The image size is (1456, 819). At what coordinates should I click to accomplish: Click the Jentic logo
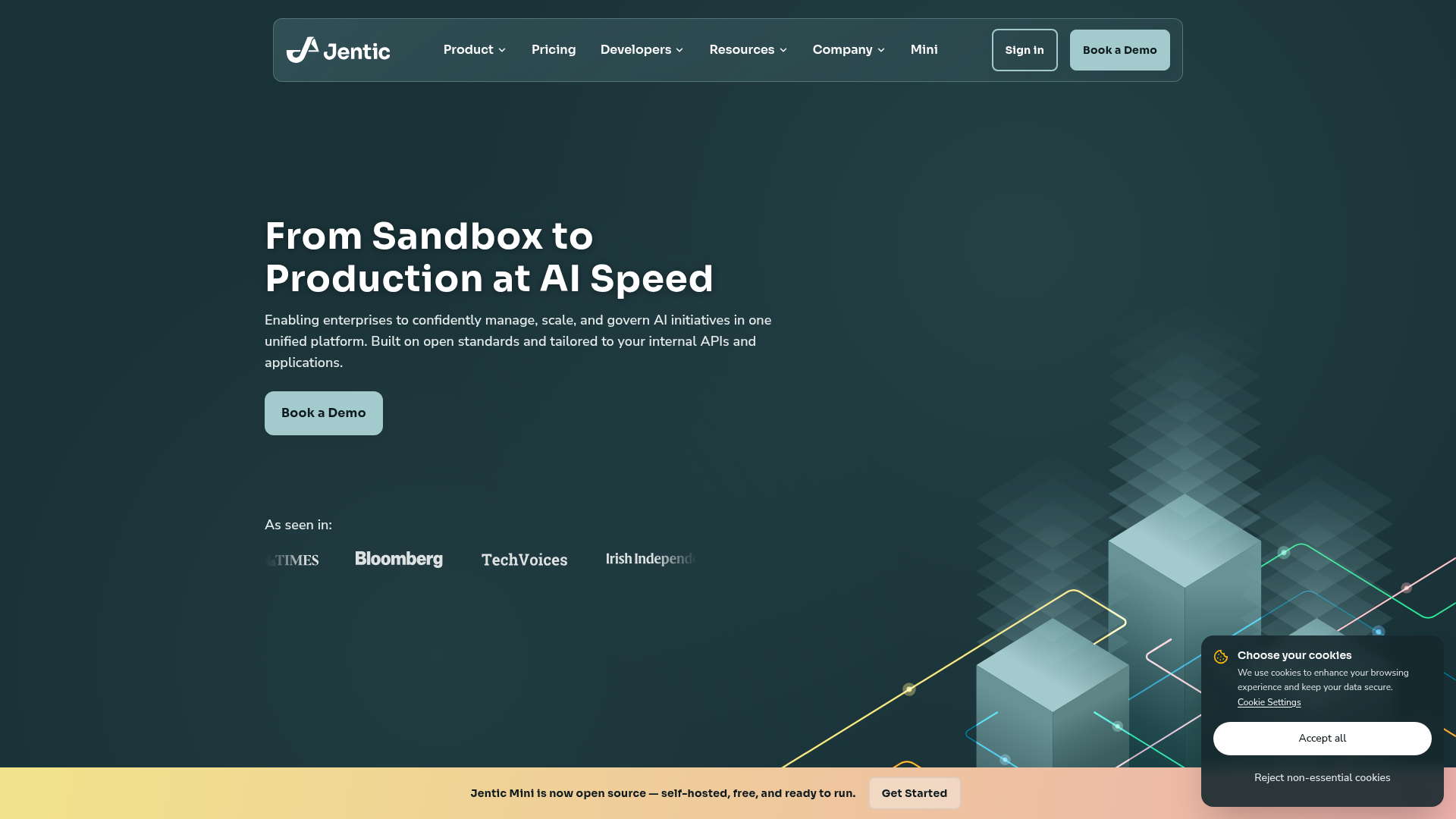point(338,50)
